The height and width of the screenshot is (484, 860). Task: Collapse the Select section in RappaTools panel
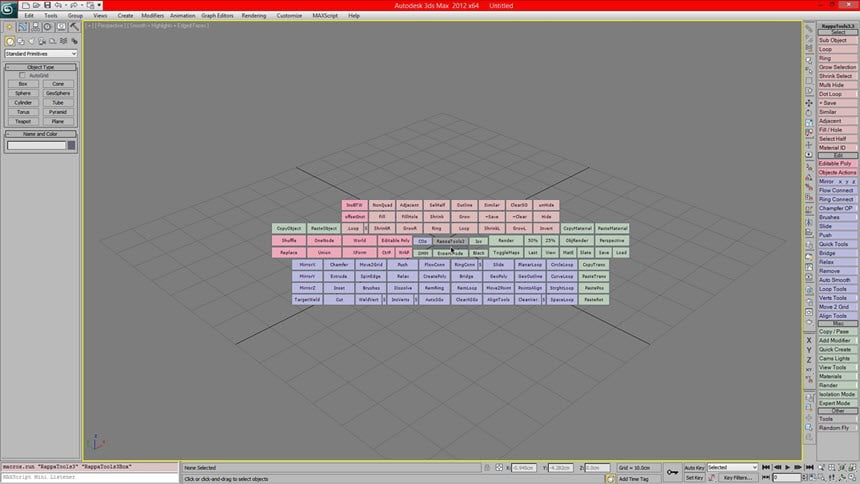click(838, 32)
